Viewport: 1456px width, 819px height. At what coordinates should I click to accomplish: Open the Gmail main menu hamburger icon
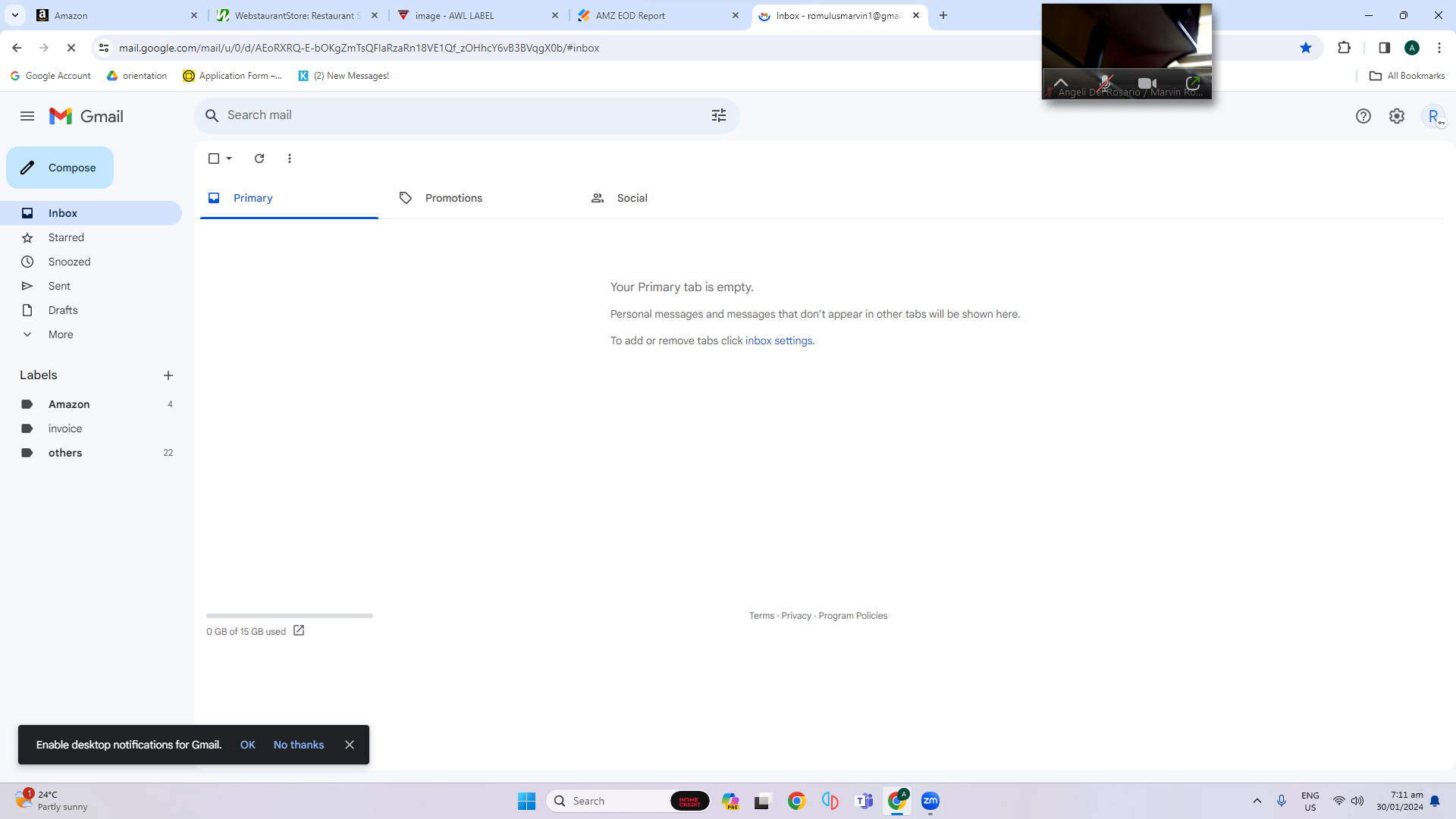point(27,116)
